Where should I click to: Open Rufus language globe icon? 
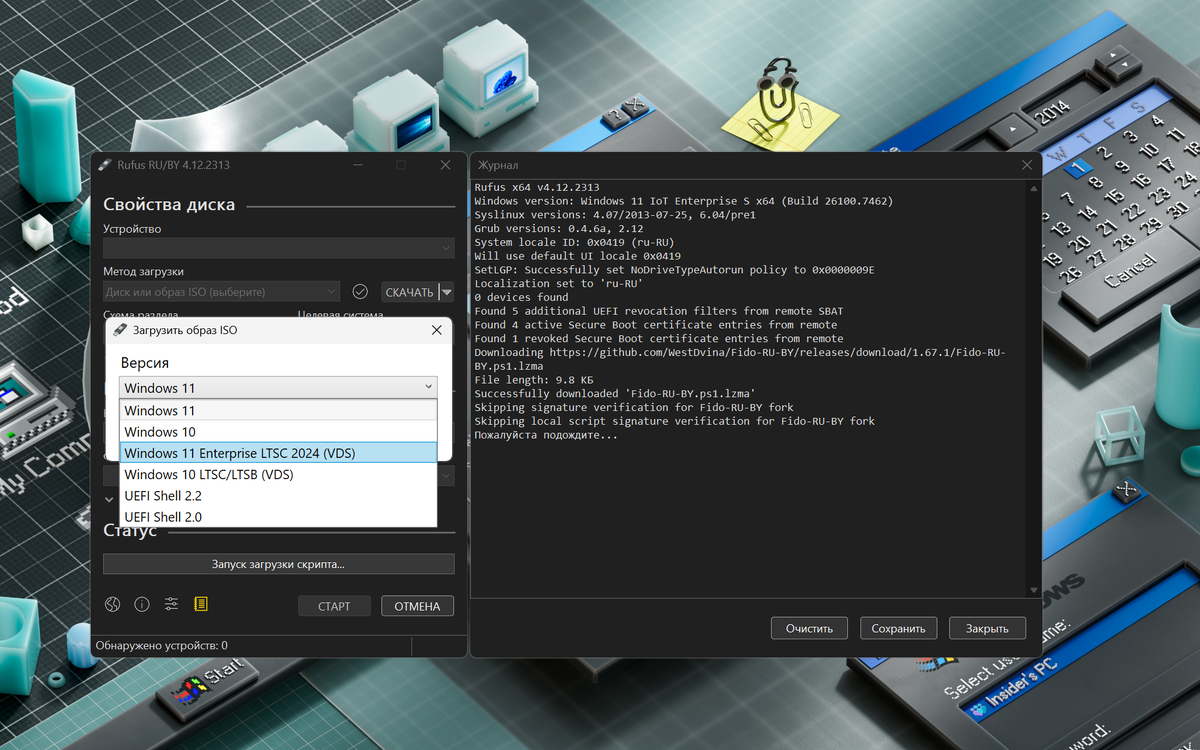point(113,604)
